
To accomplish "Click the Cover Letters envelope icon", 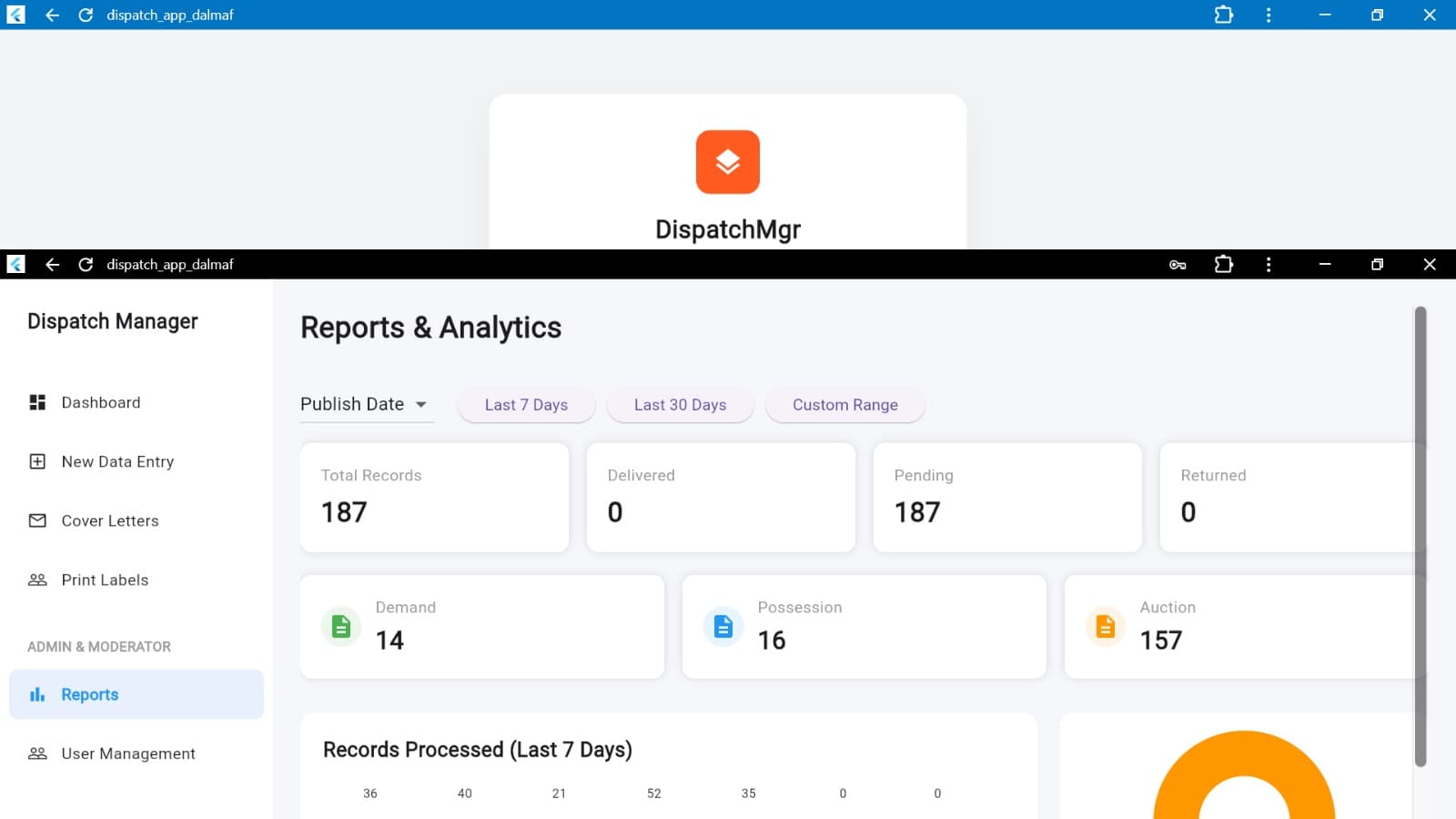I will [x=37, y=521].
